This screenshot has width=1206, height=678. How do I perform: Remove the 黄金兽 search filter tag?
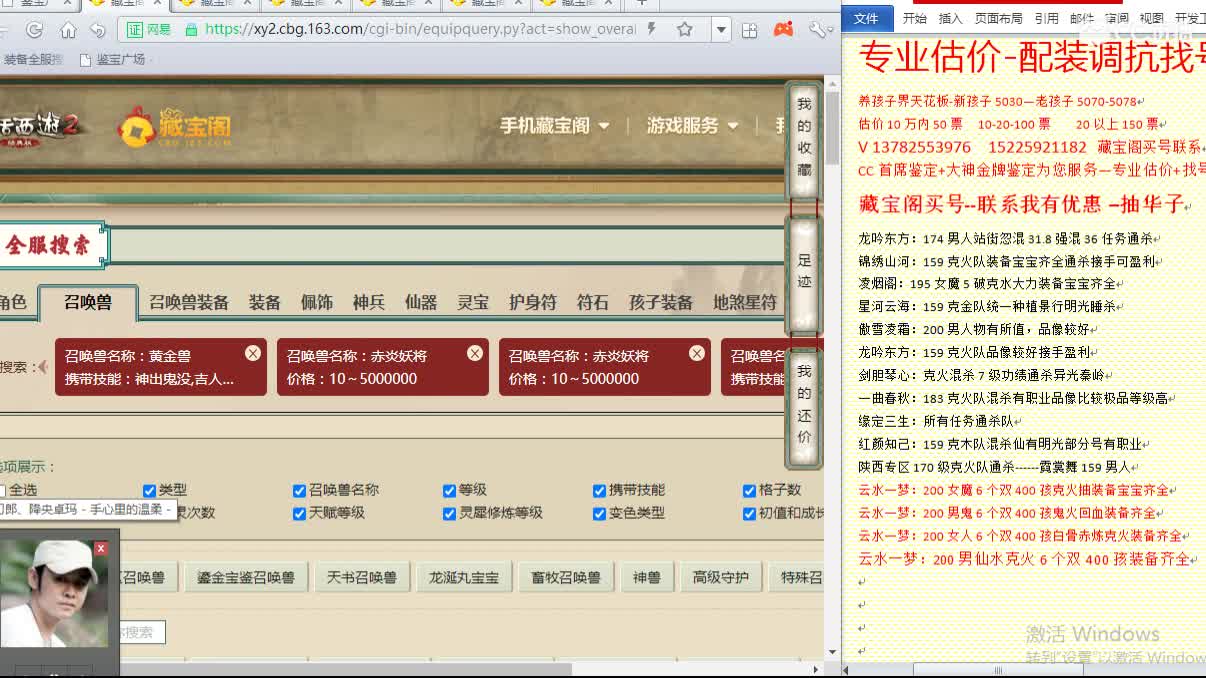pos(253,353)
